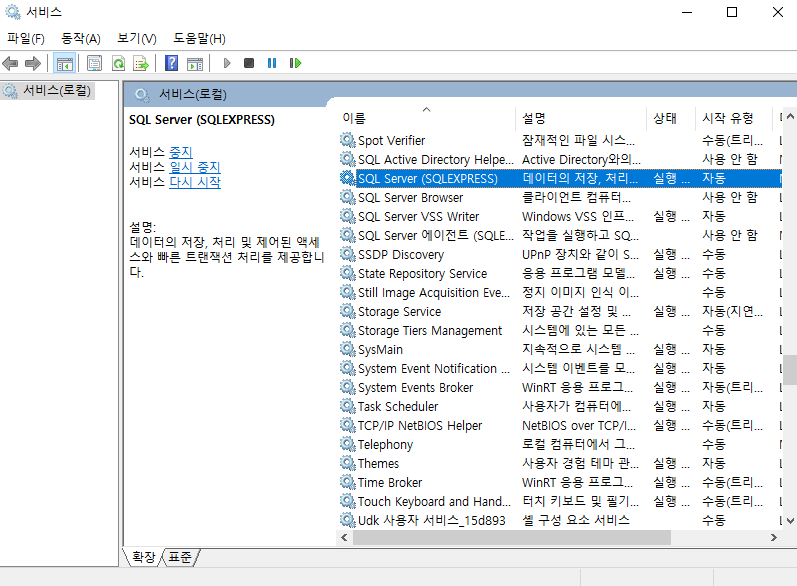The height and width of the screenshot is (586, 797).
Task: Select the Udk 사용자 서비스_15d893 row
Action: pyautogui.click(x=560, y=520)
